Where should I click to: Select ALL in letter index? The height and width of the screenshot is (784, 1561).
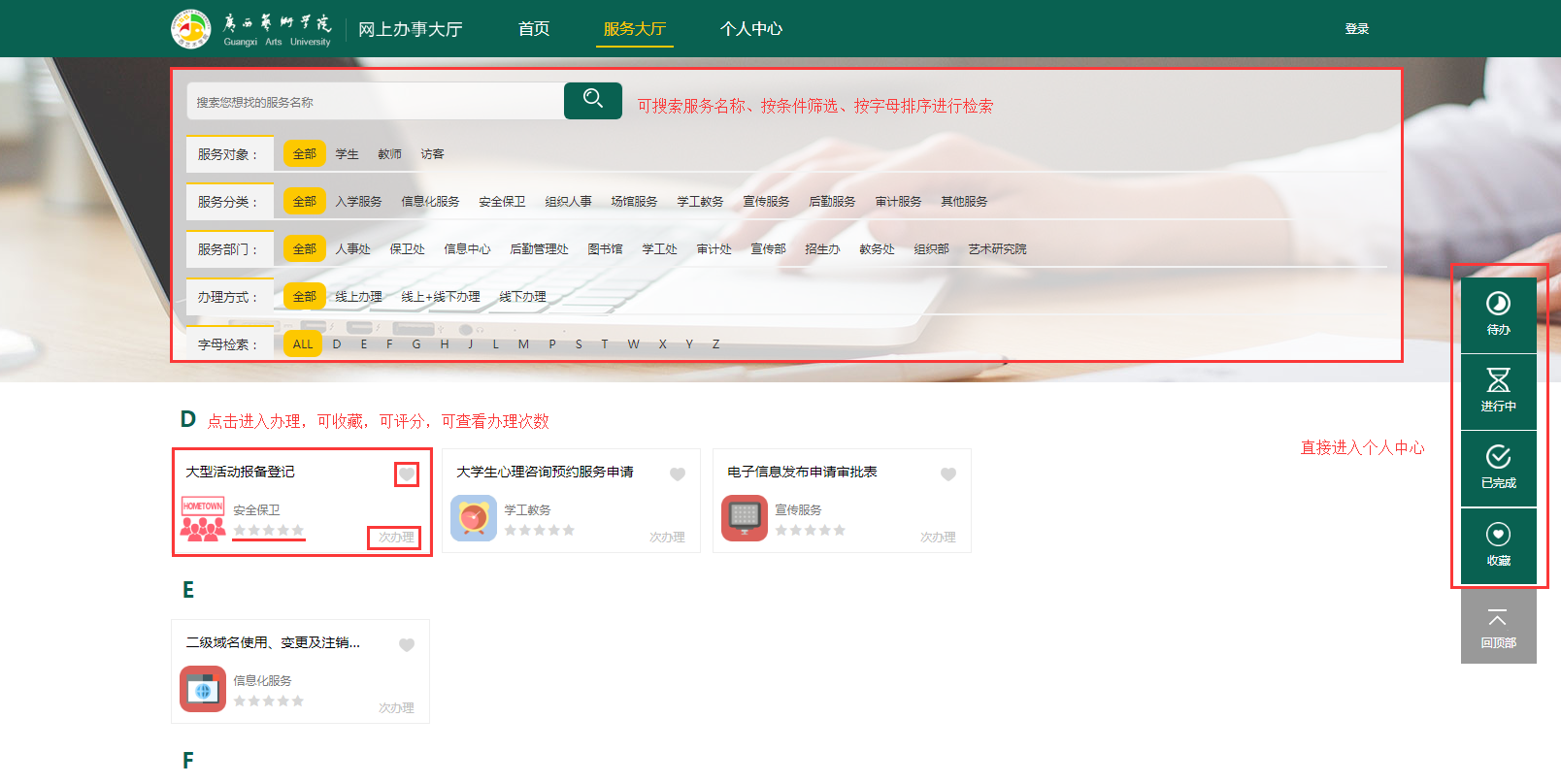click(303, 343)
